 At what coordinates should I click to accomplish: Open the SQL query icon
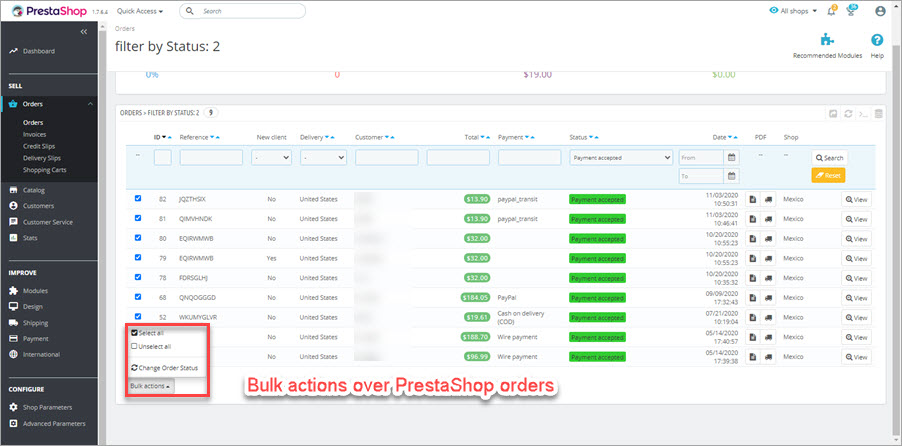coord(863,113)
